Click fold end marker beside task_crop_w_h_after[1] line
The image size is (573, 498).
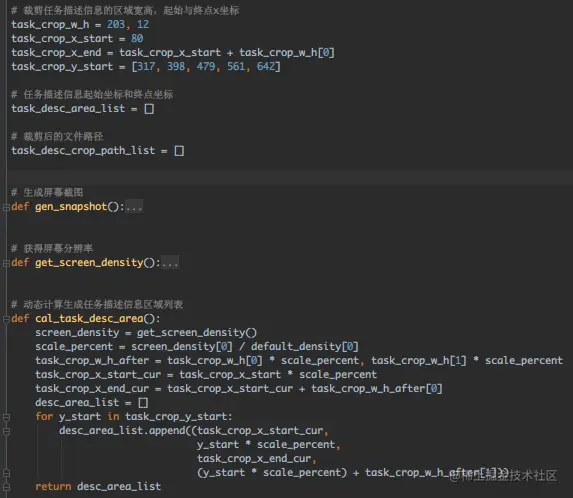pyautogui.click(x=6, y=473)
